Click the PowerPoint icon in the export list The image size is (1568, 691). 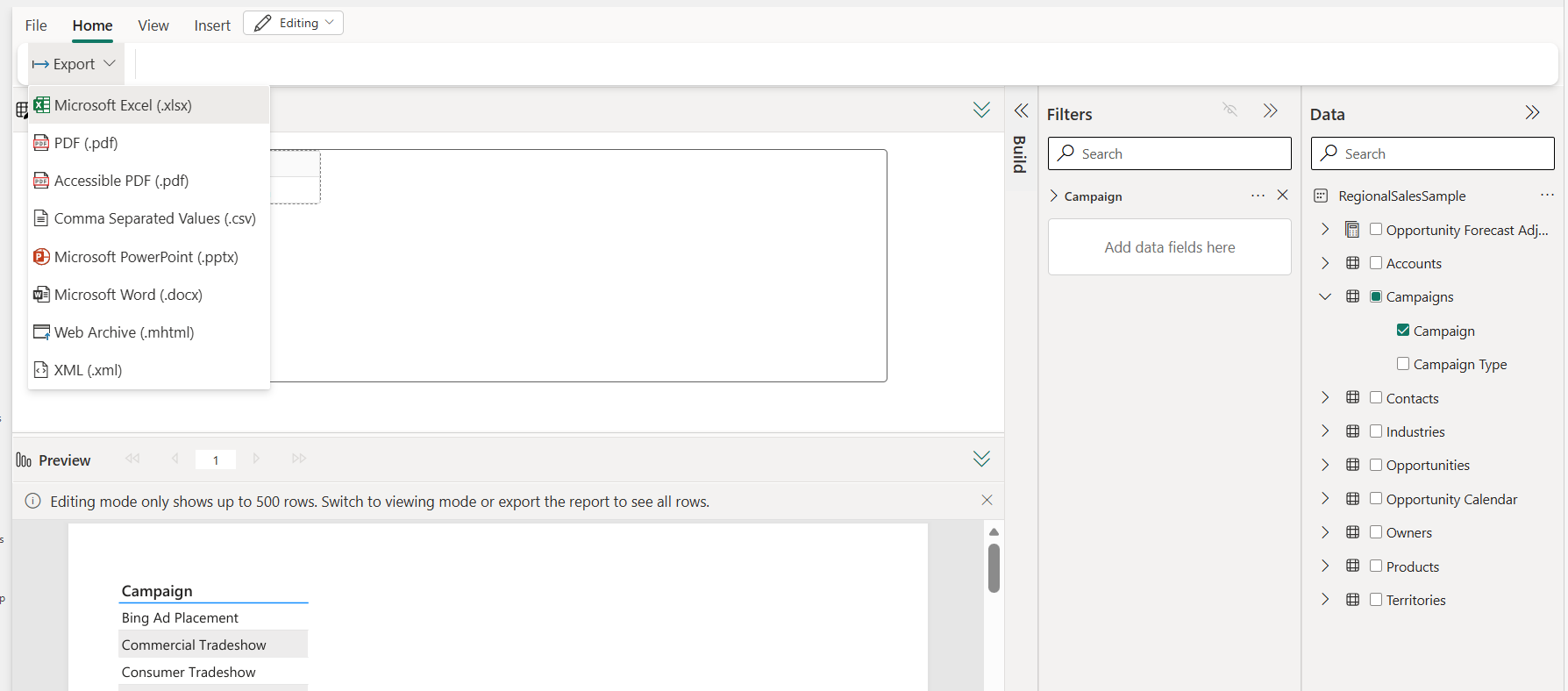point(41,257)
